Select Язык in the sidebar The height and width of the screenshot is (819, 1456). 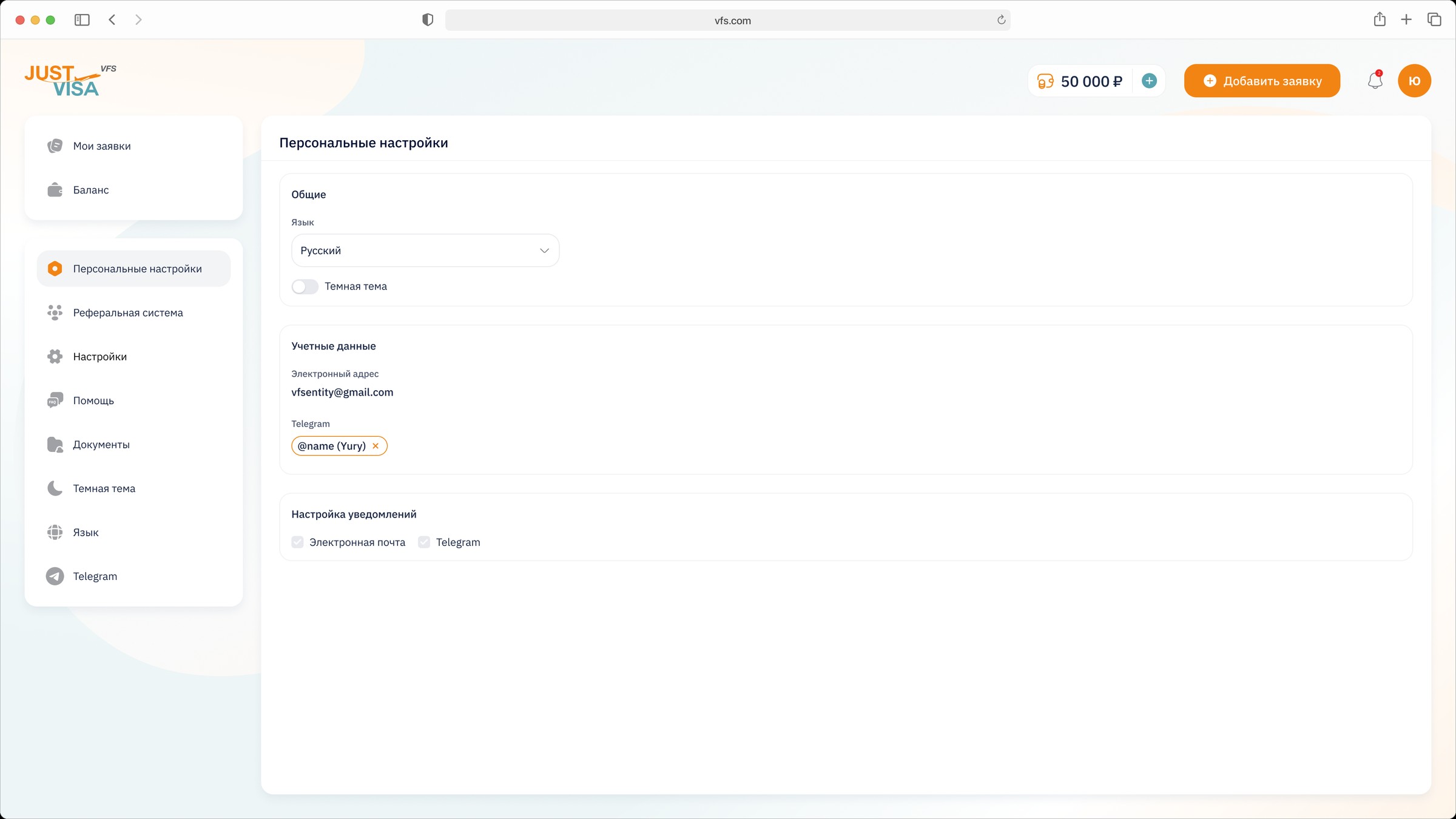[x=133, y=532]
